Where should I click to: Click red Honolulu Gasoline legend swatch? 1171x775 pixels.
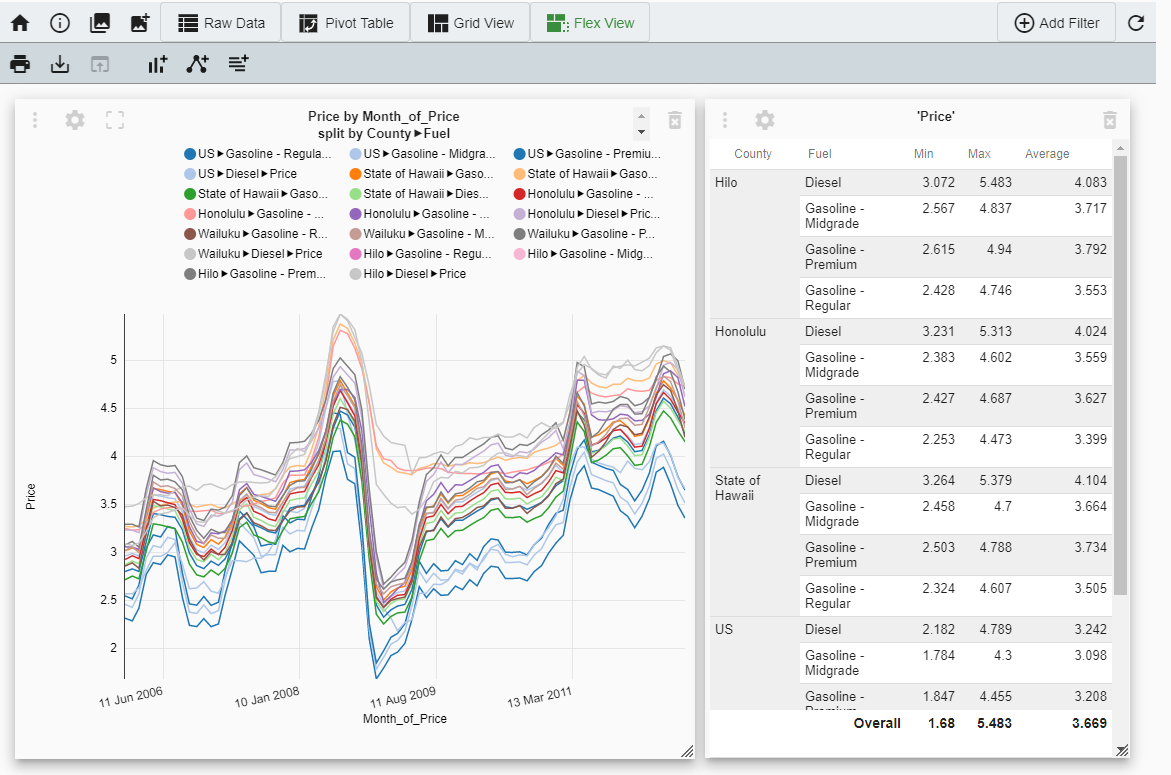(520, 194)
